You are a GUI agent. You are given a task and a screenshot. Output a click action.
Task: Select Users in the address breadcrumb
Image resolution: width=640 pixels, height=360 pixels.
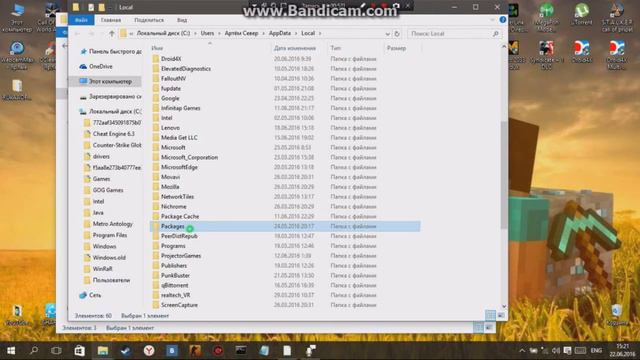pos(207,33)
